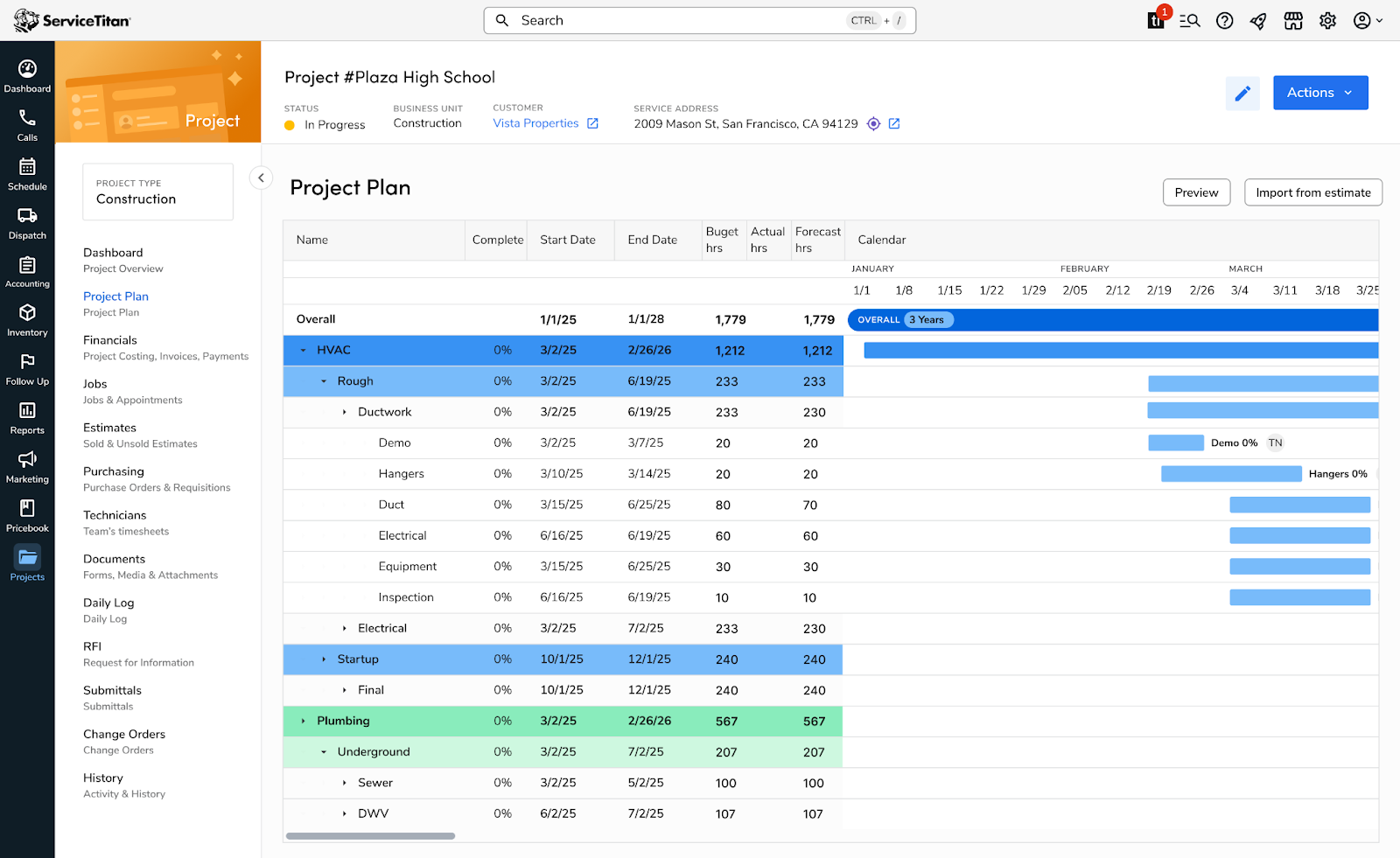Screen dimensions: 1400x858
Task: Open the Change Orders menu item
Action: tap(124, 741)
